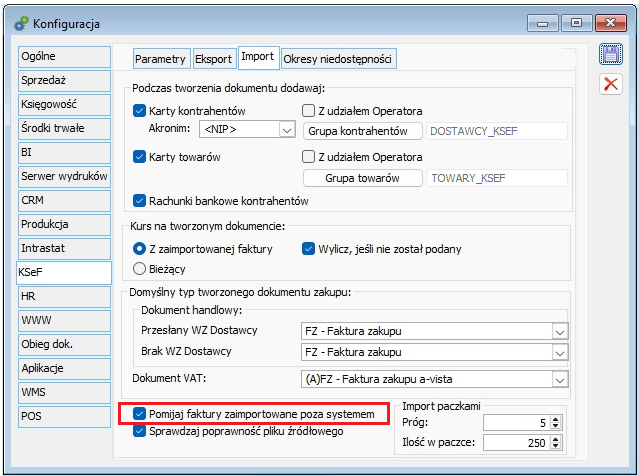Increase Ilość w paczce with up arrow
The image size is (639, 476).
pos(555,439)
